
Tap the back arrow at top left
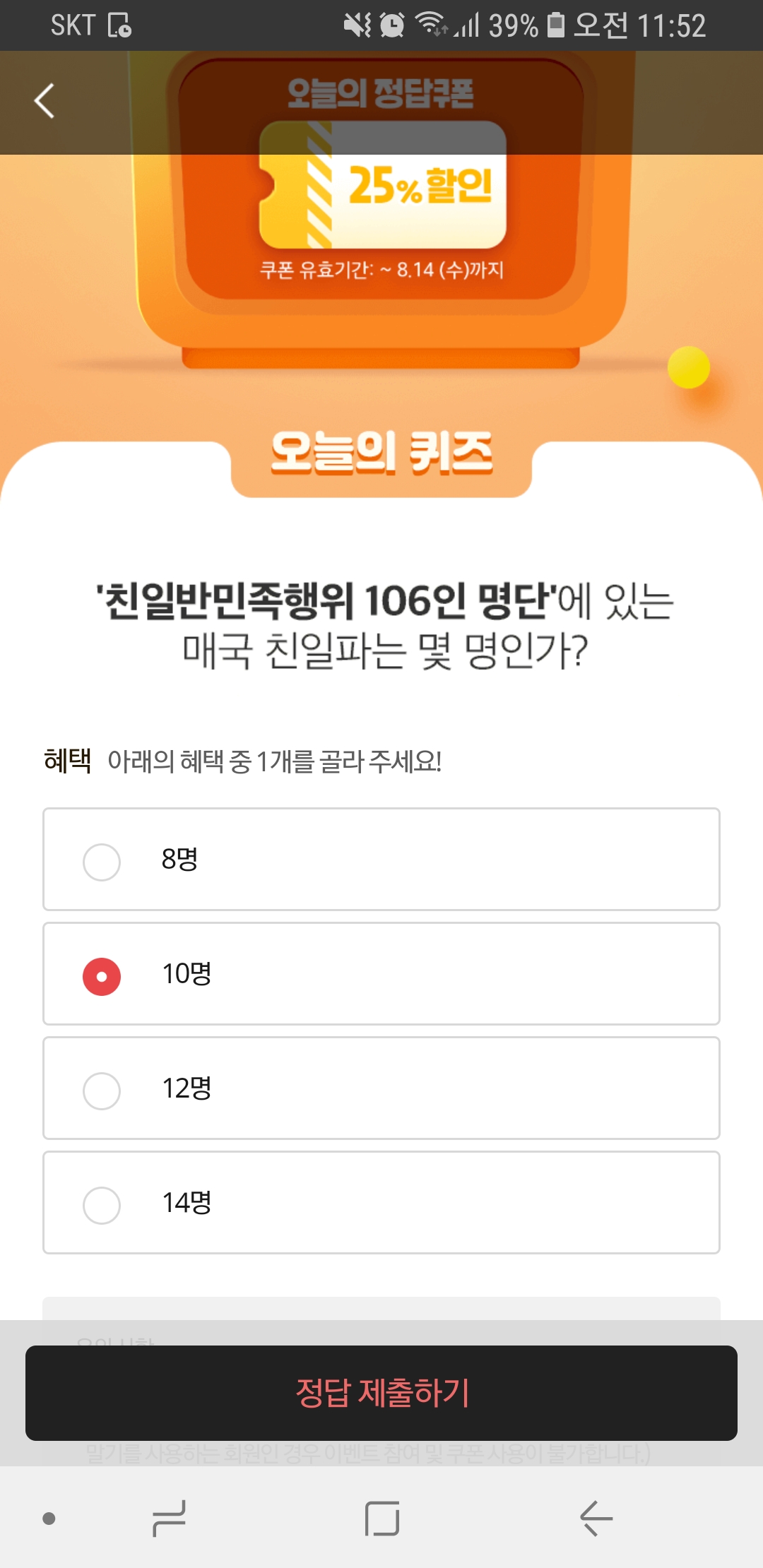pos(45,100)
